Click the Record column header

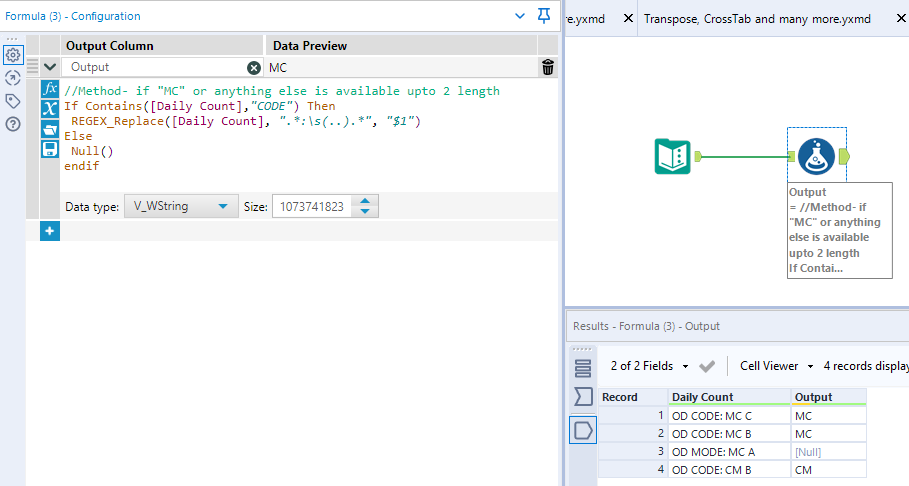(x=632, y=397)
